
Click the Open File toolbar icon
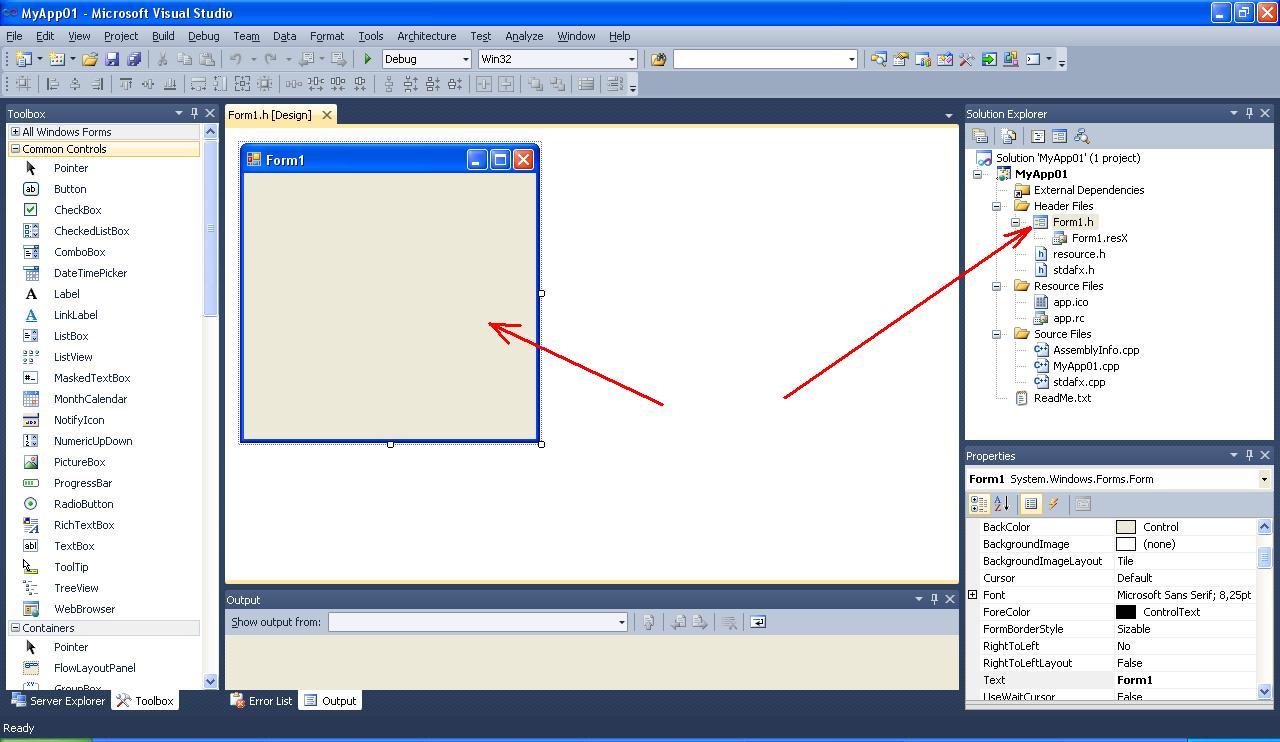(90, 59)
